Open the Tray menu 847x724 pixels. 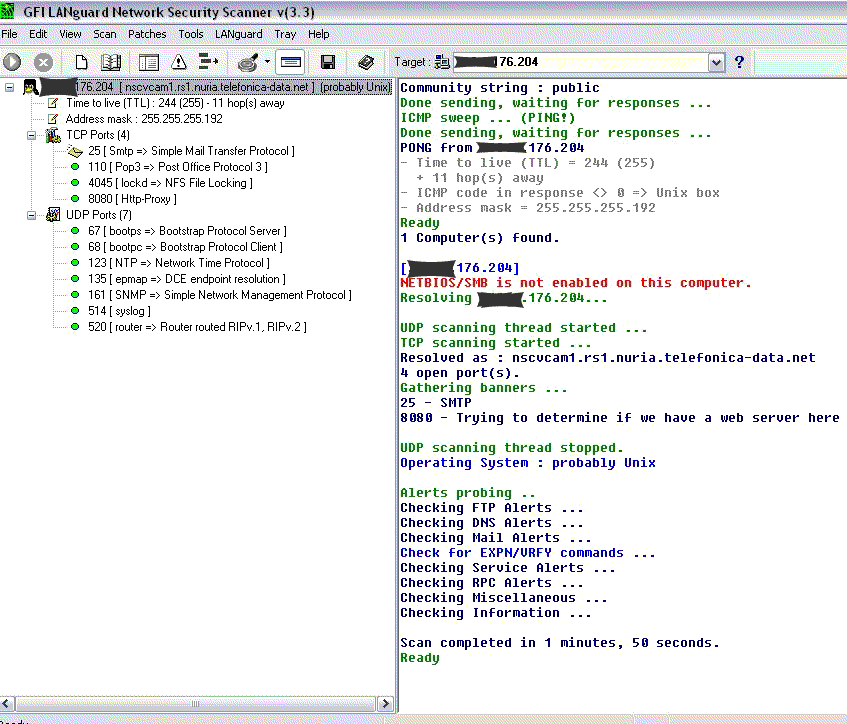285,34
